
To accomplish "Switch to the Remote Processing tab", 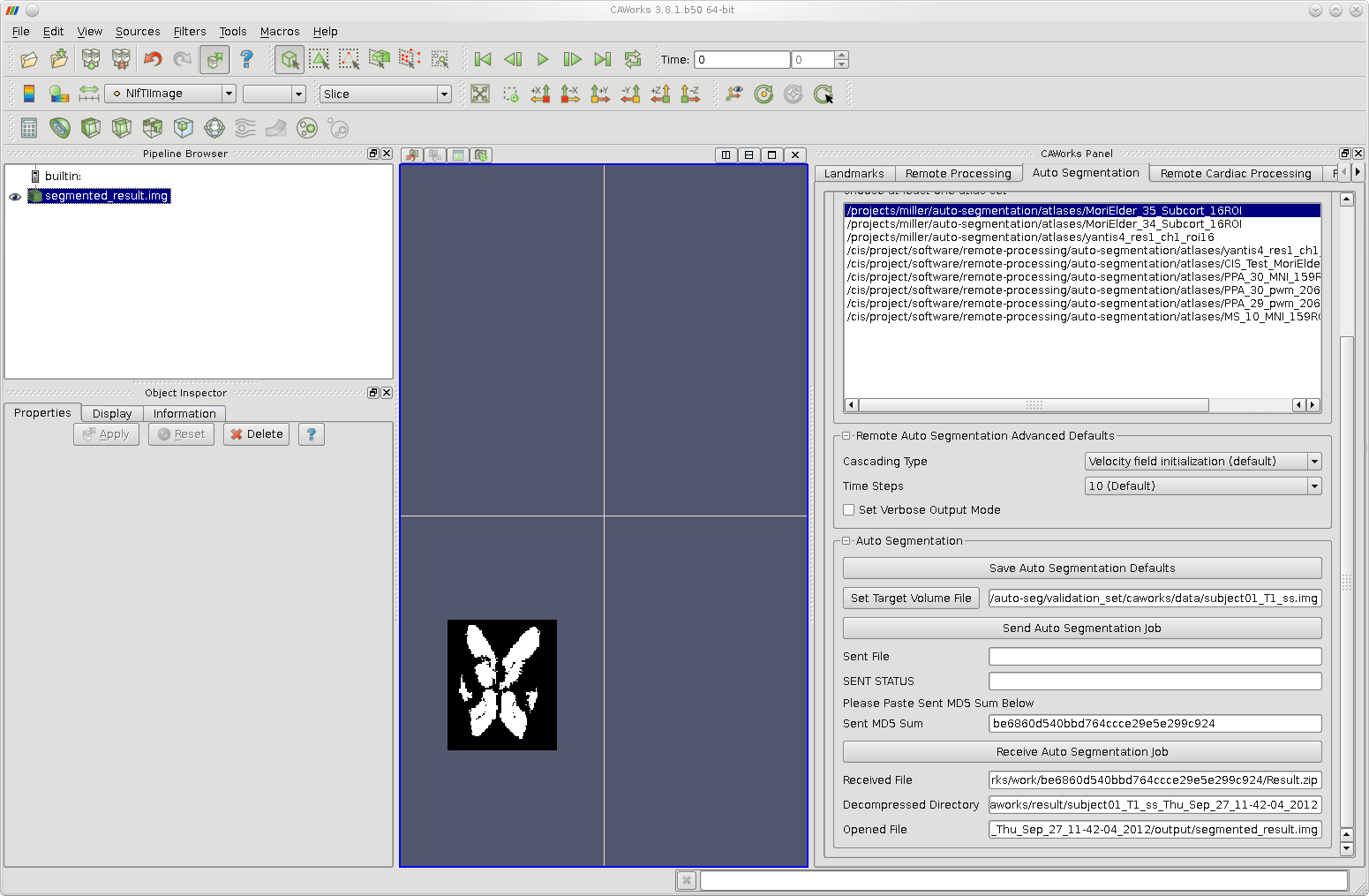I will pyautogui.click(x=958, y=174).
